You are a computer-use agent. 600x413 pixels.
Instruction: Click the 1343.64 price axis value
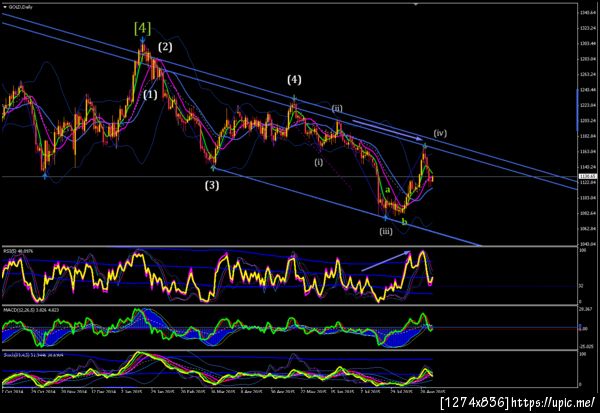coord(587,13)
